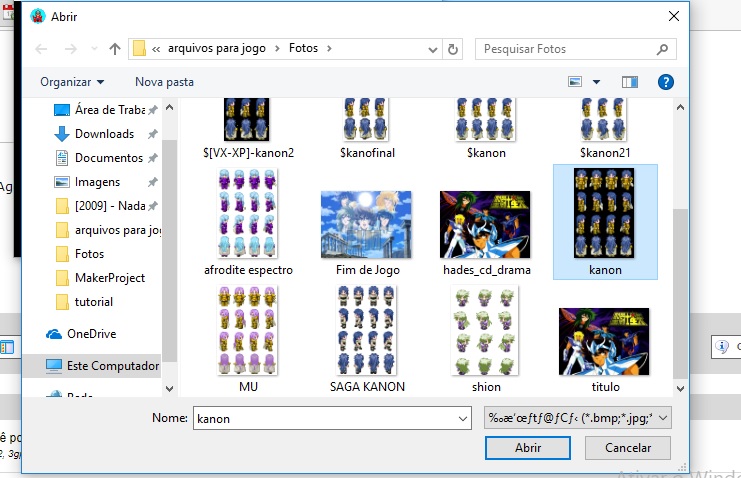Click the pin icon beside Documentos
Screen dimensions: 741x478
tap(152, 158)
